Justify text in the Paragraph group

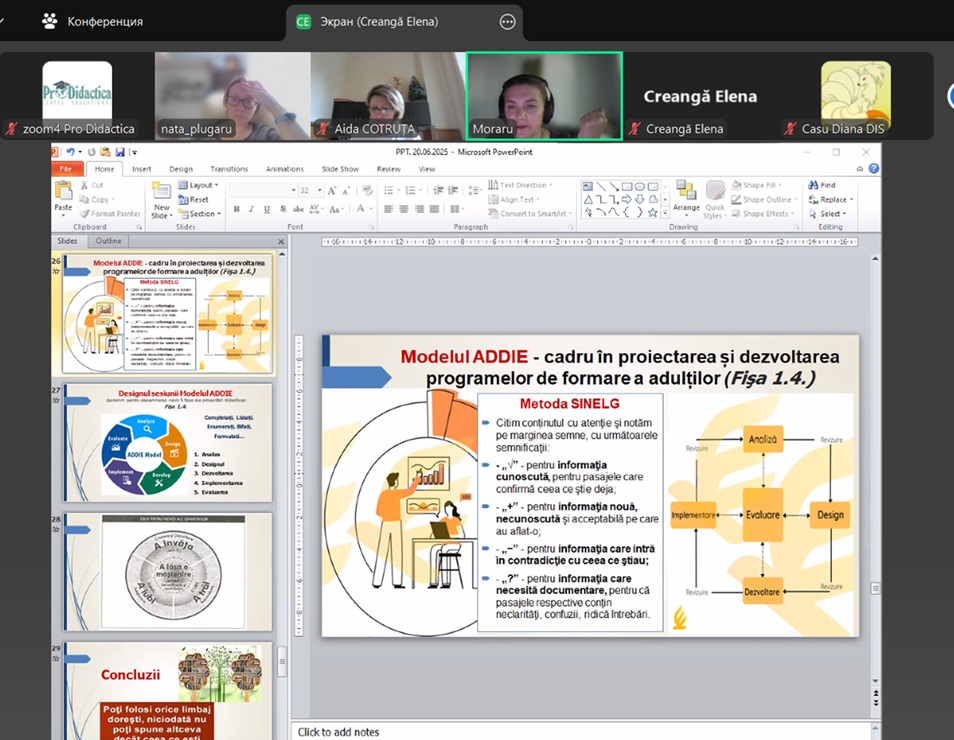pyautogui.click(x=434, y=209)
